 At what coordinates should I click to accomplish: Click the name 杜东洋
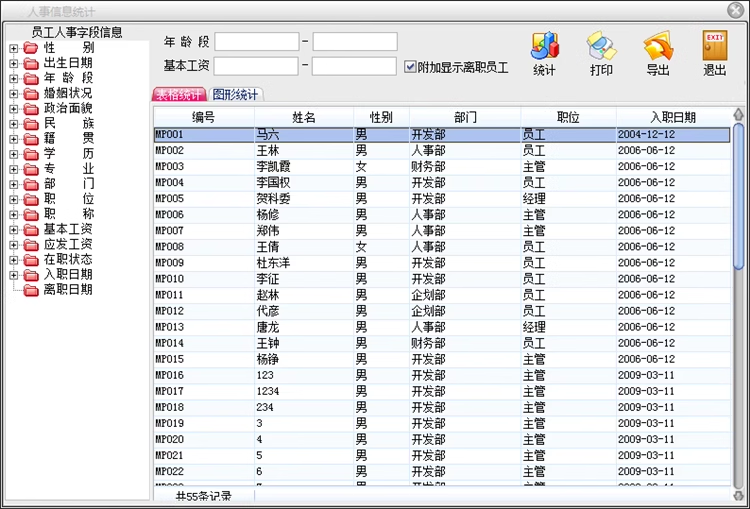point(273,263)
